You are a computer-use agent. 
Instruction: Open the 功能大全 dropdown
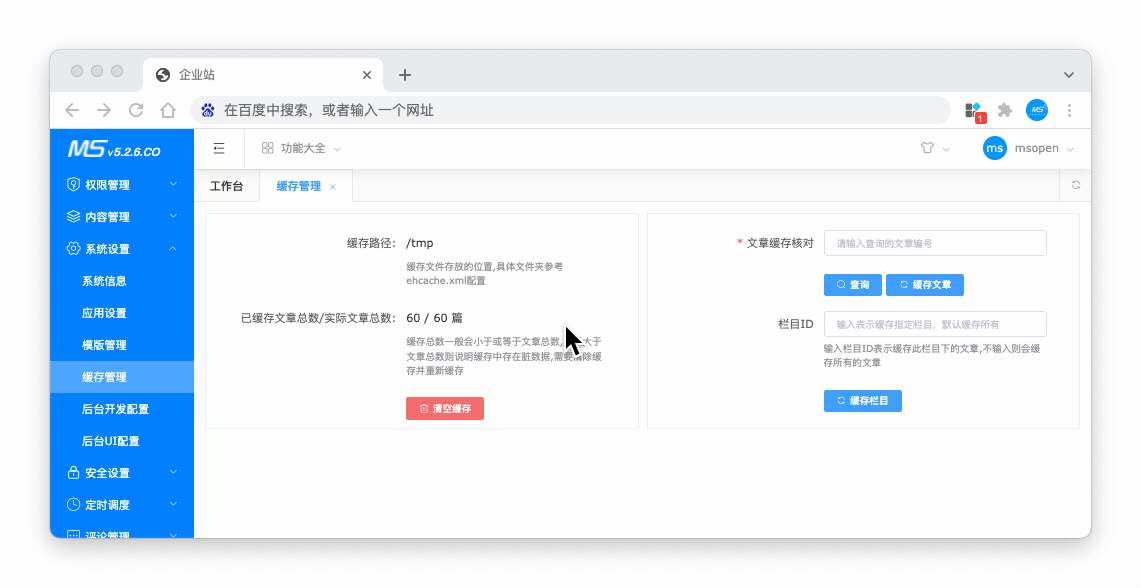pyautogui.click(x=302, y=148)
